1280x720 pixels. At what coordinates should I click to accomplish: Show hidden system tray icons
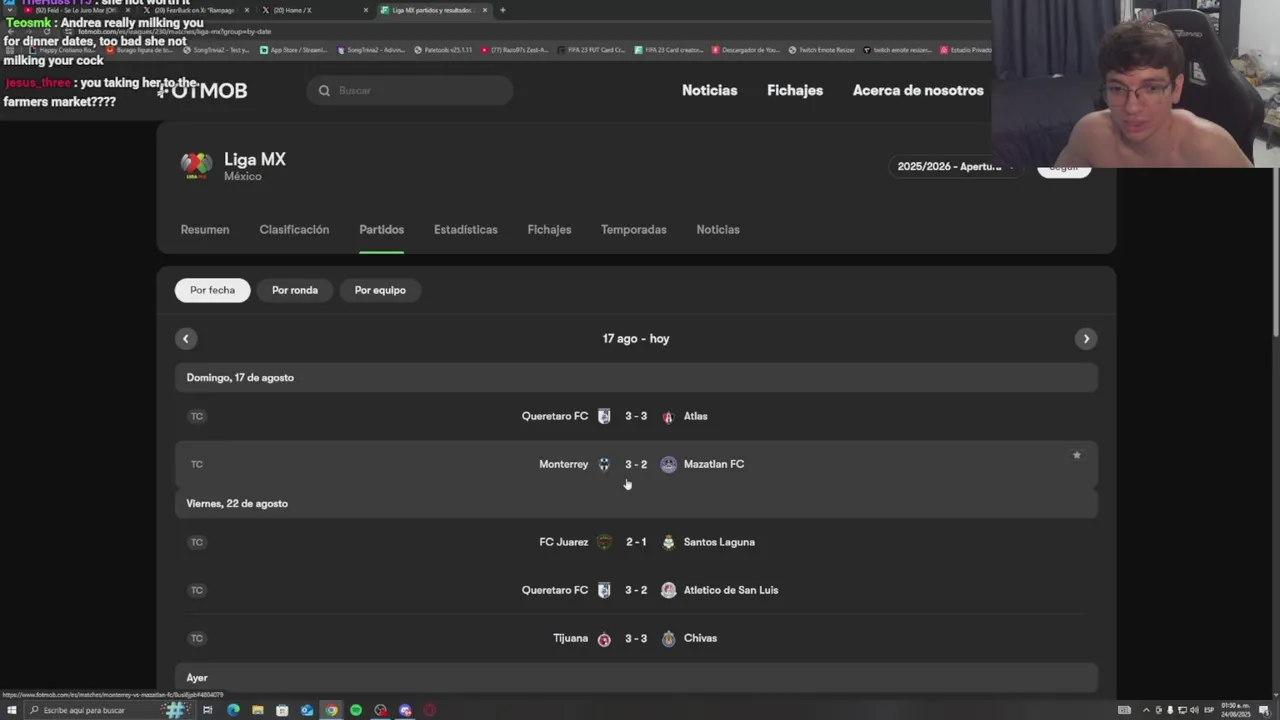(x=1146, y=710)
